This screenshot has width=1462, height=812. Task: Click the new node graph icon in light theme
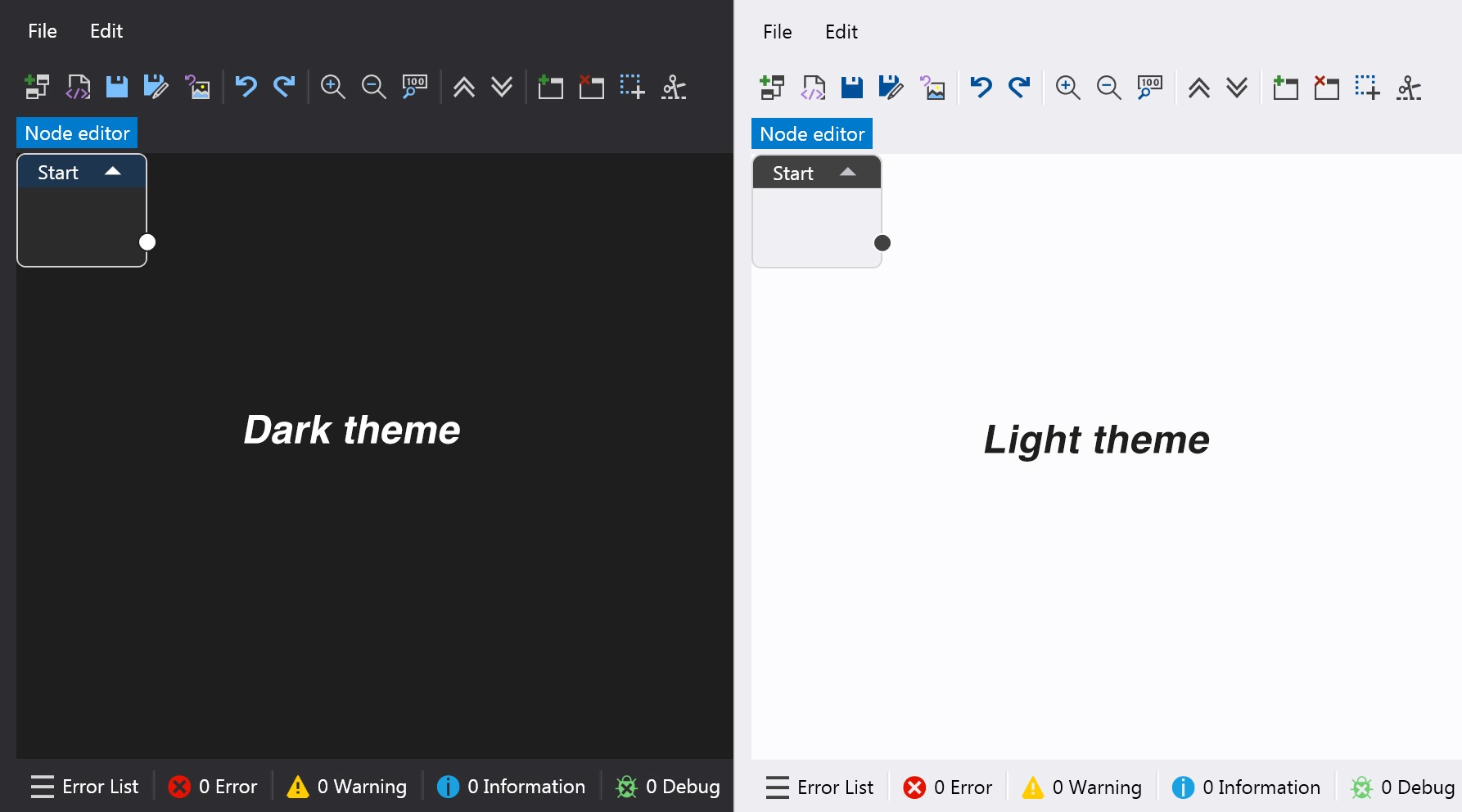[772, 88]
